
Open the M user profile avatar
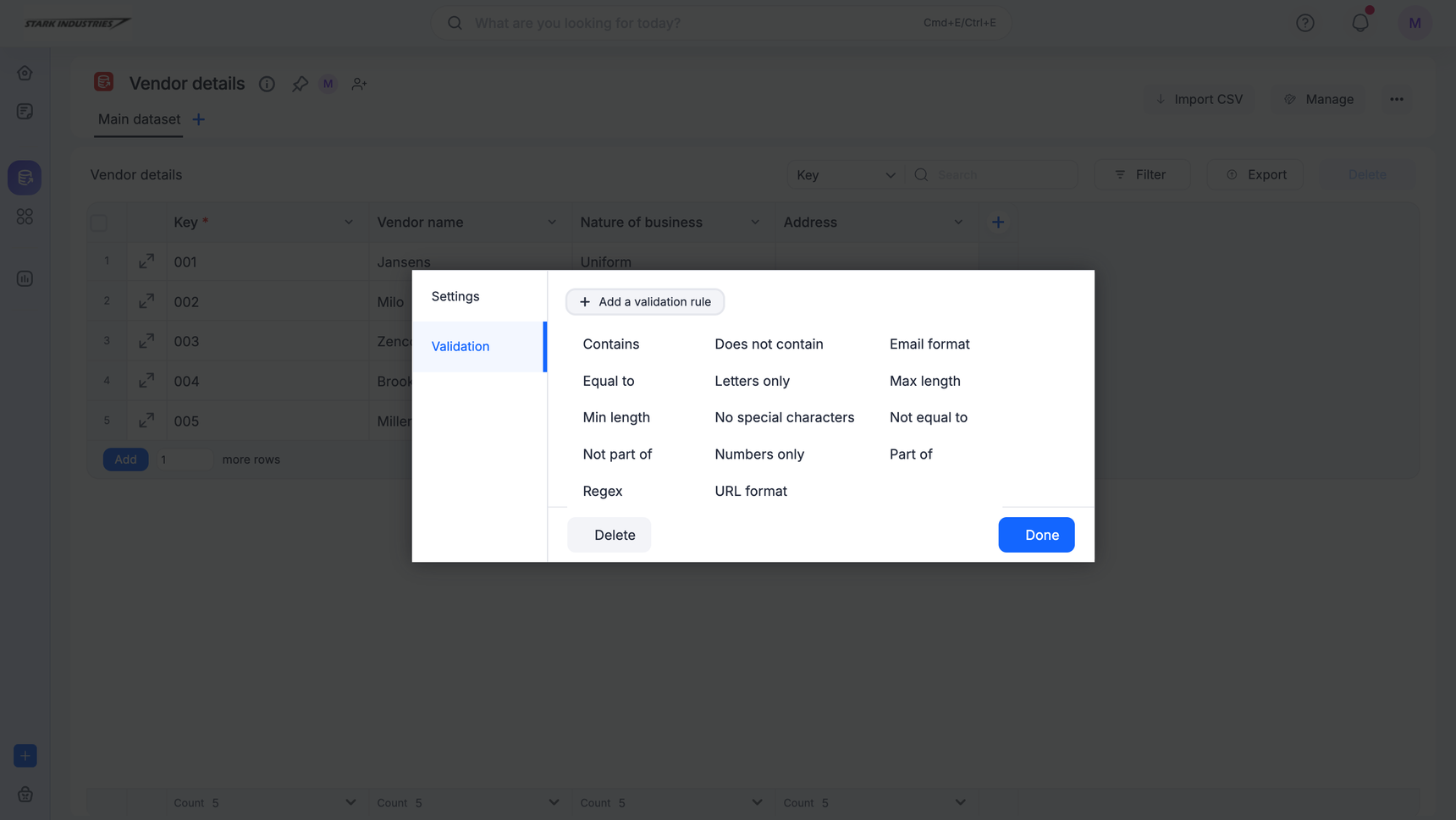click(1415, 23)
